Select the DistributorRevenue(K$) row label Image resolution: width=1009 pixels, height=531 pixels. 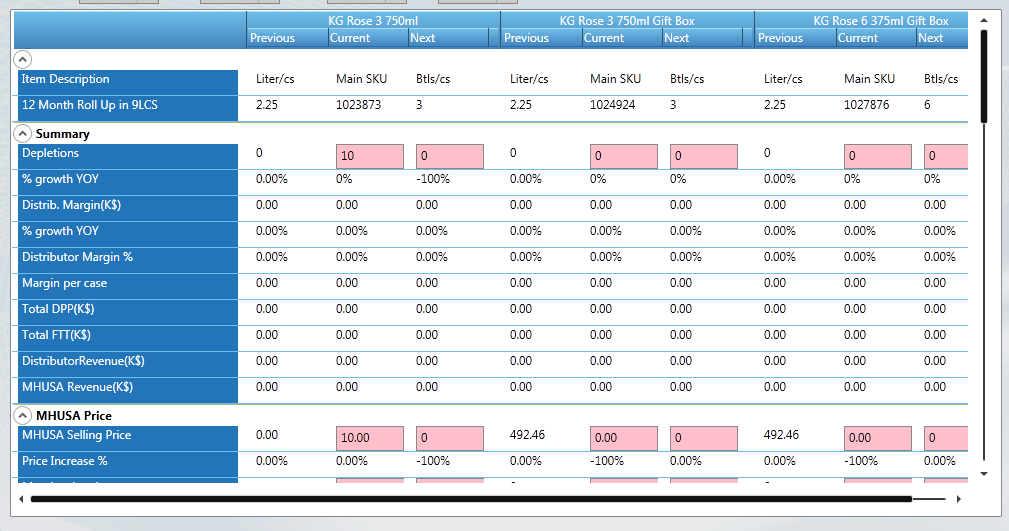(x=128, y=364)
